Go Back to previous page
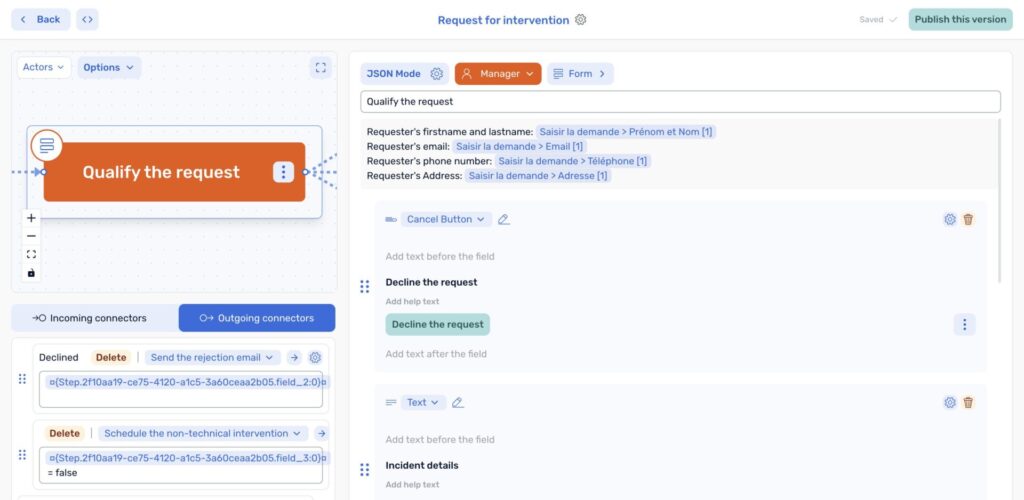 click(41, 19)
